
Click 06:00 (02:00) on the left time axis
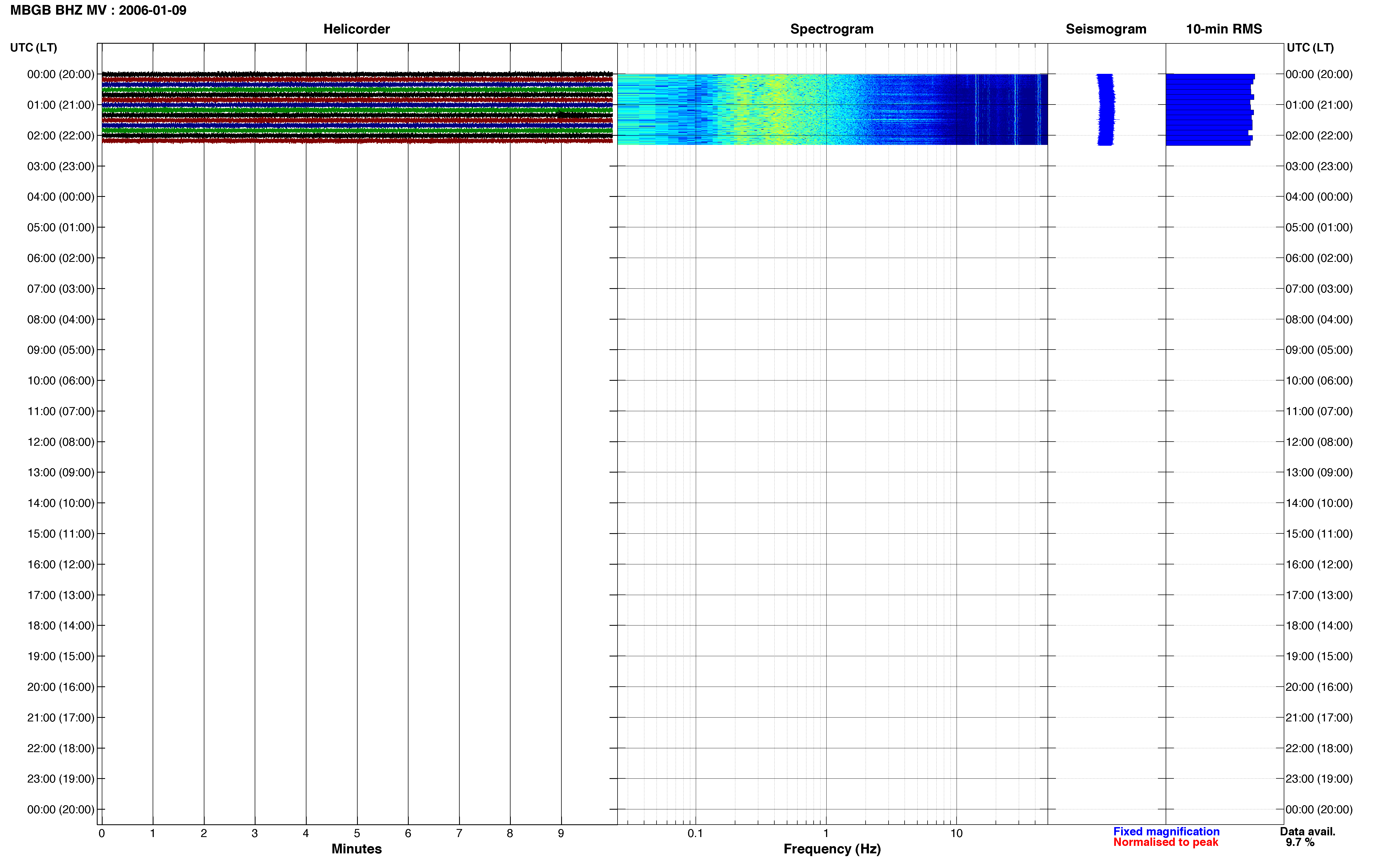pyautogui.click(x=61, y=258)
